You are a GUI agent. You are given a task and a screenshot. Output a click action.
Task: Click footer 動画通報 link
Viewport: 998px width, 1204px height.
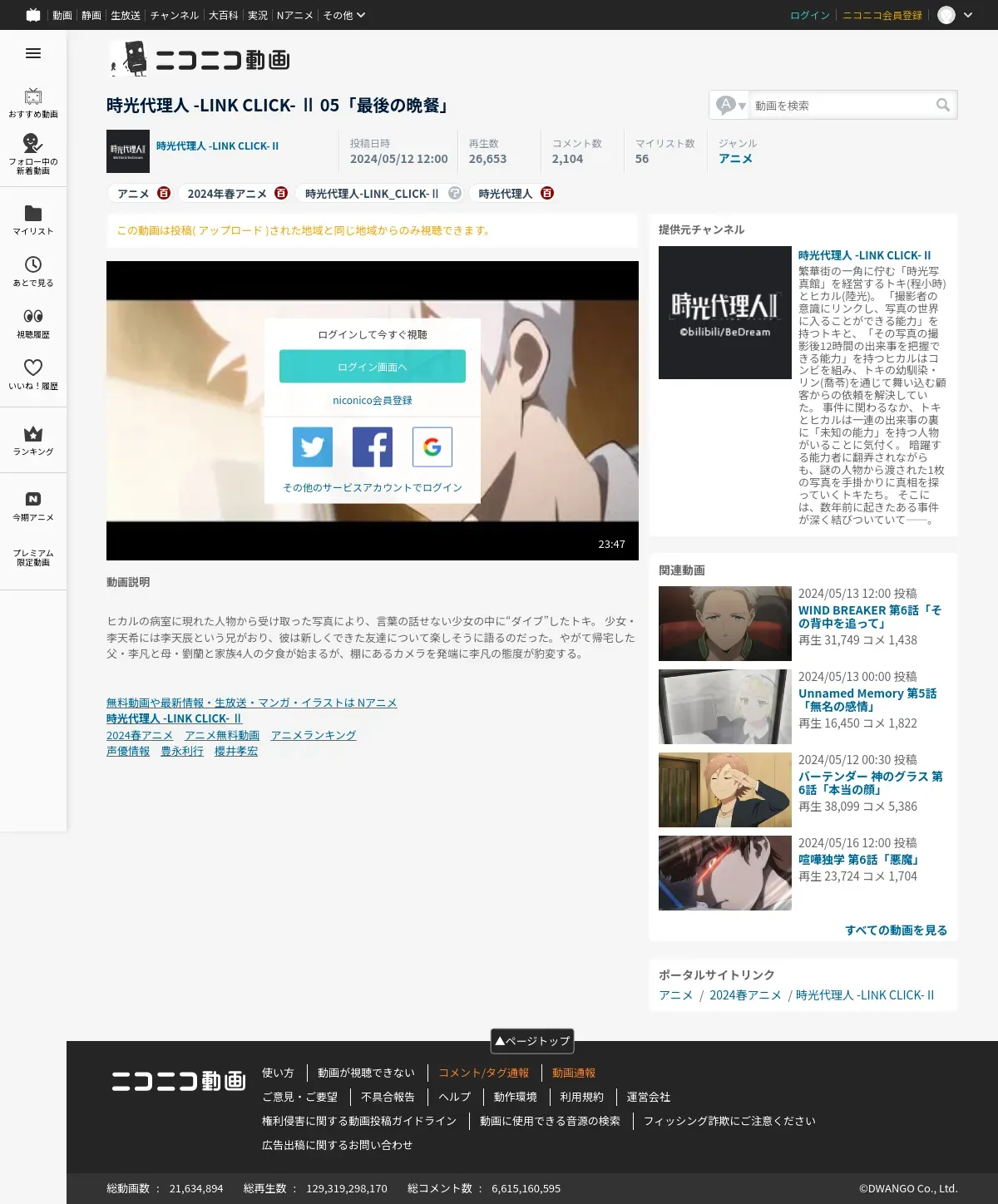[574, 1073]
